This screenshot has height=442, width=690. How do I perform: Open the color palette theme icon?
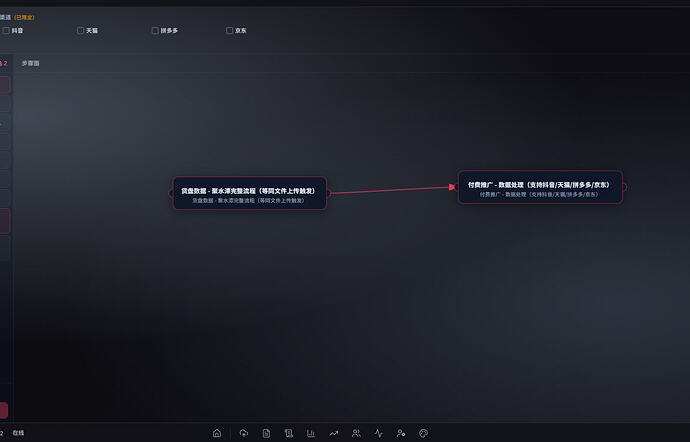pyautogui.click(x=423, y=433)
